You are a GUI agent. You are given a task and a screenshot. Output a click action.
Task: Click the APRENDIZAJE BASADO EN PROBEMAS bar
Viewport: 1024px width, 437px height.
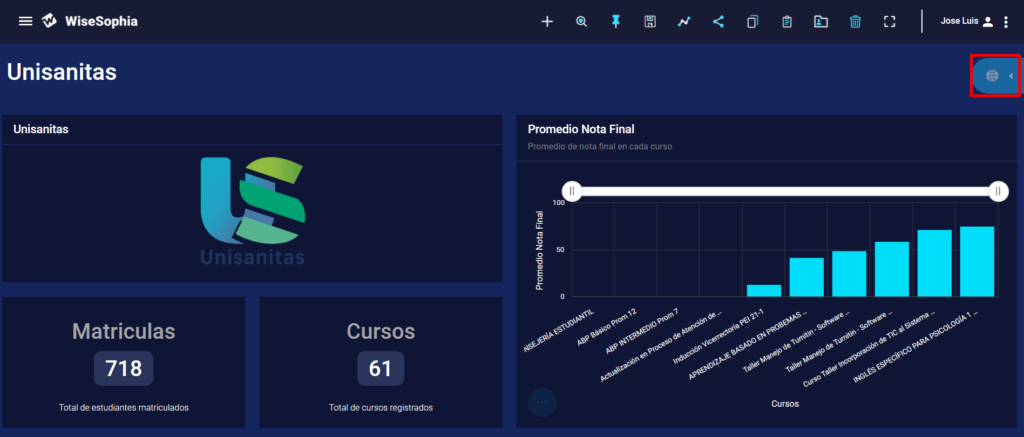(x=807, y=277)
